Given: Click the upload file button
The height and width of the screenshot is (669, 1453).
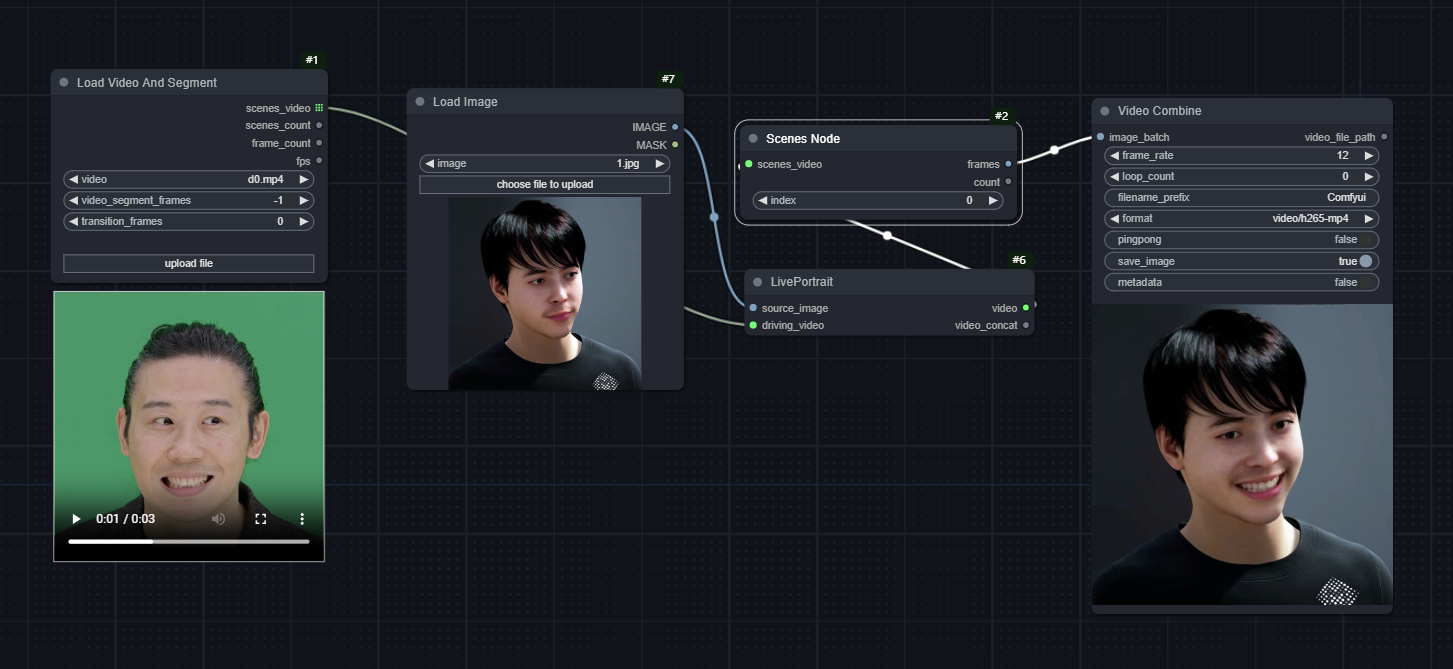Looking at the screenshot, I should click(189, 263).
